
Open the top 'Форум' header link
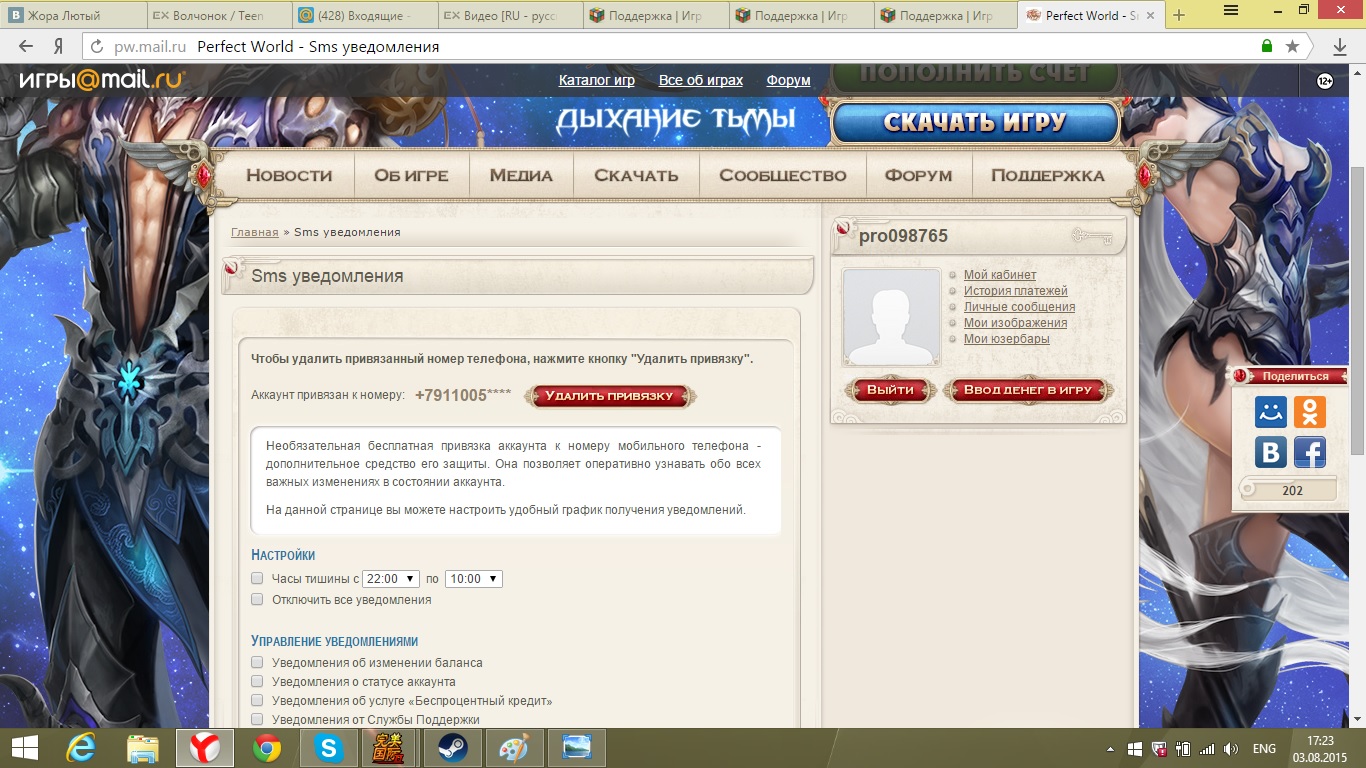(x=789, y=80)
